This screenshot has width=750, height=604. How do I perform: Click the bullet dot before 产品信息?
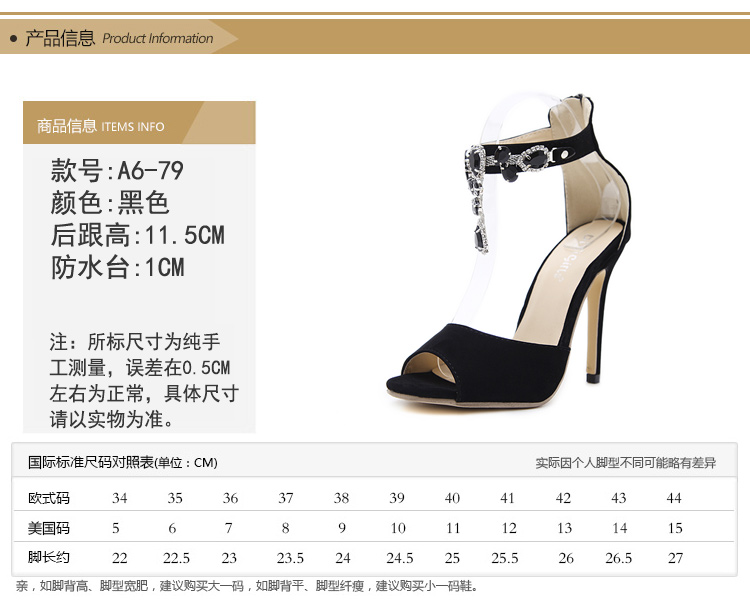click(13, 39)
